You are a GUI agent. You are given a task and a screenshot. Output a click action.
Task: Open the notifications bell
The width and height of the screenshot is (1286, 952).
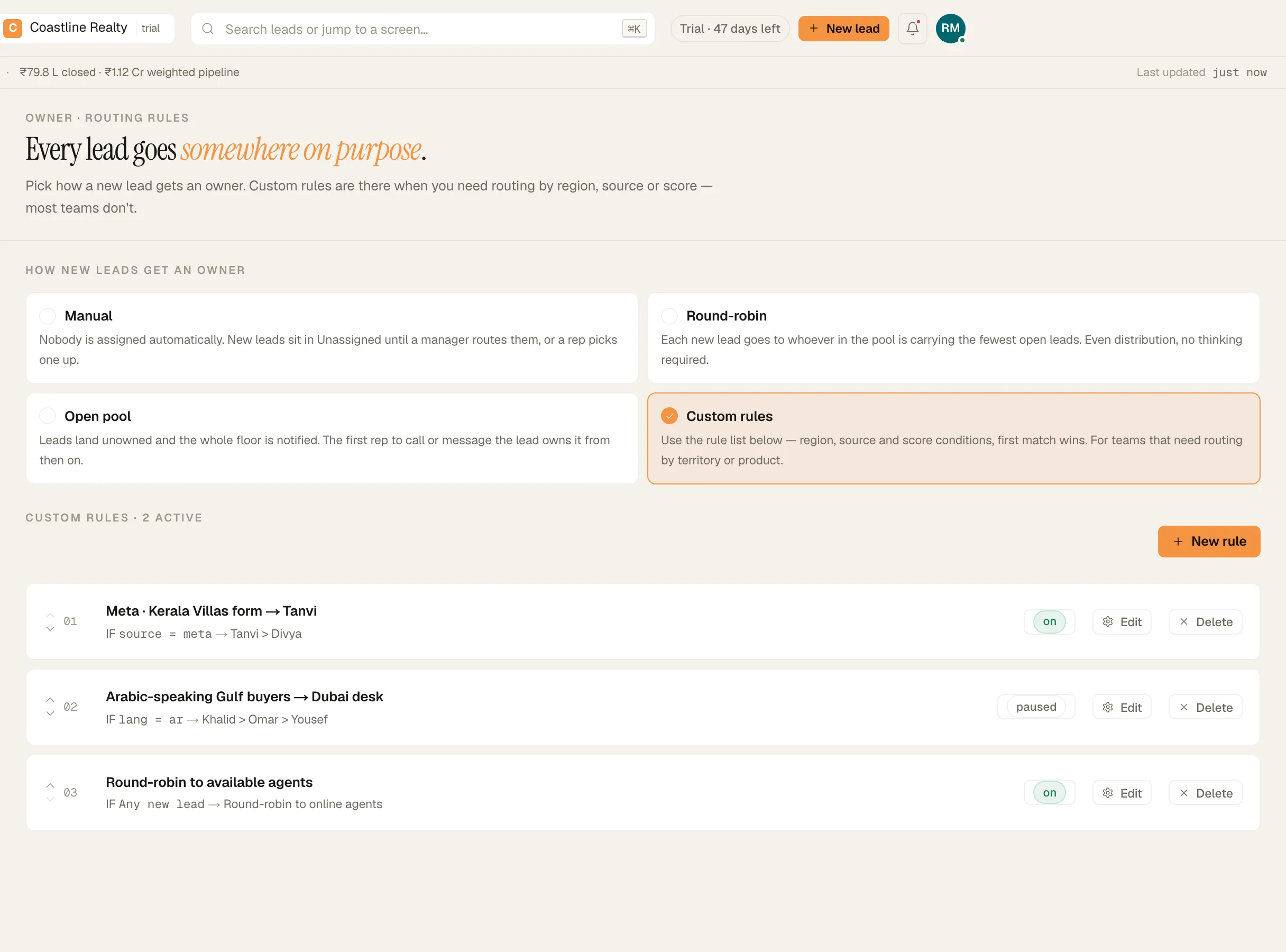(x=913, y=28)
